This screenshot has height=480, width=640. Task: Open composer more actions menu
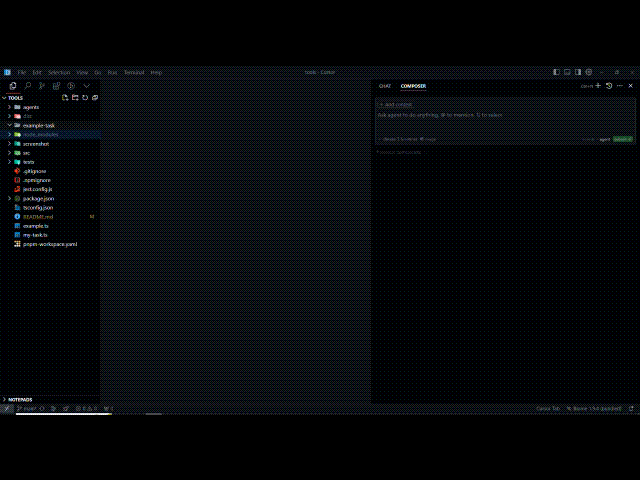tap(620, 86)
